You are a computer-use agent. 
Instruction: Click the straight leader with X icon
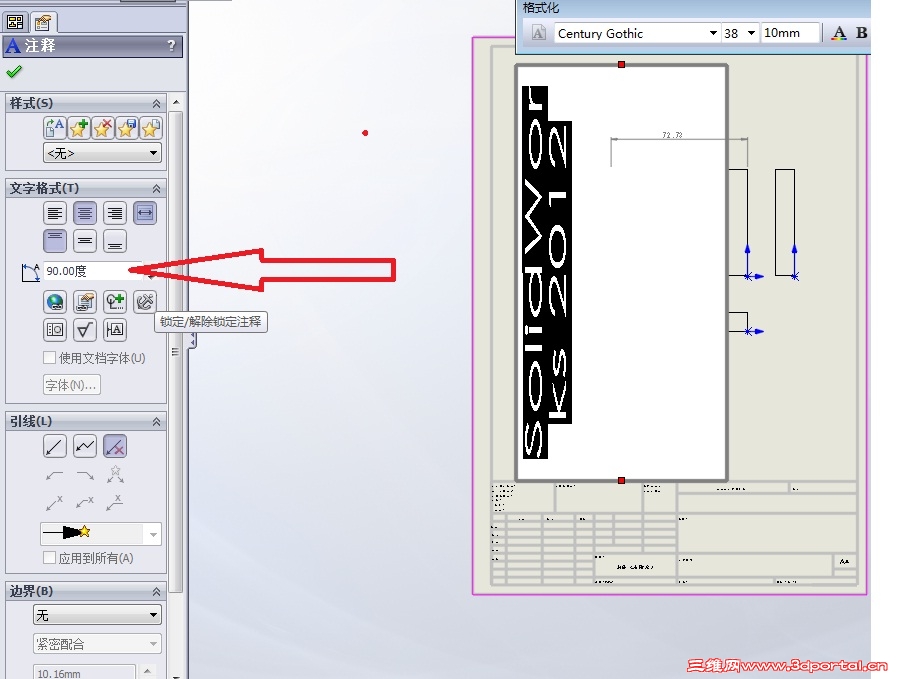[x=55, y=503]
